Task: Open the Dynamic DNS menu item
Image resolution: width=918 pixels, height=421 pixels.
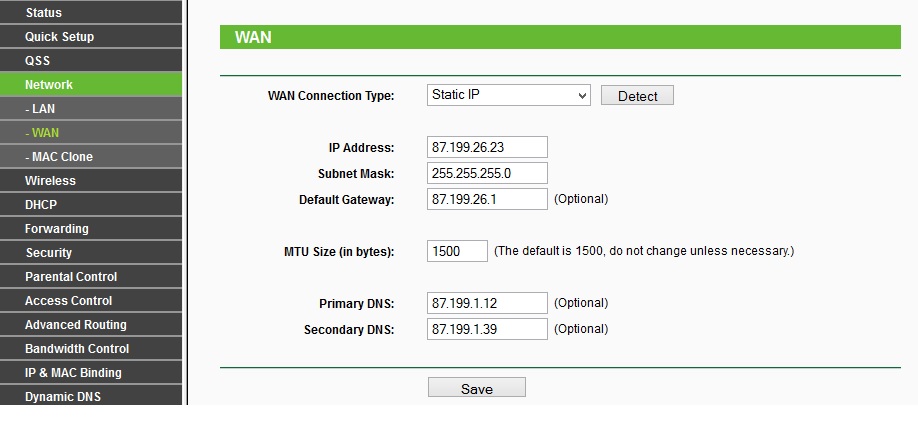Action: tap(91, 396)
